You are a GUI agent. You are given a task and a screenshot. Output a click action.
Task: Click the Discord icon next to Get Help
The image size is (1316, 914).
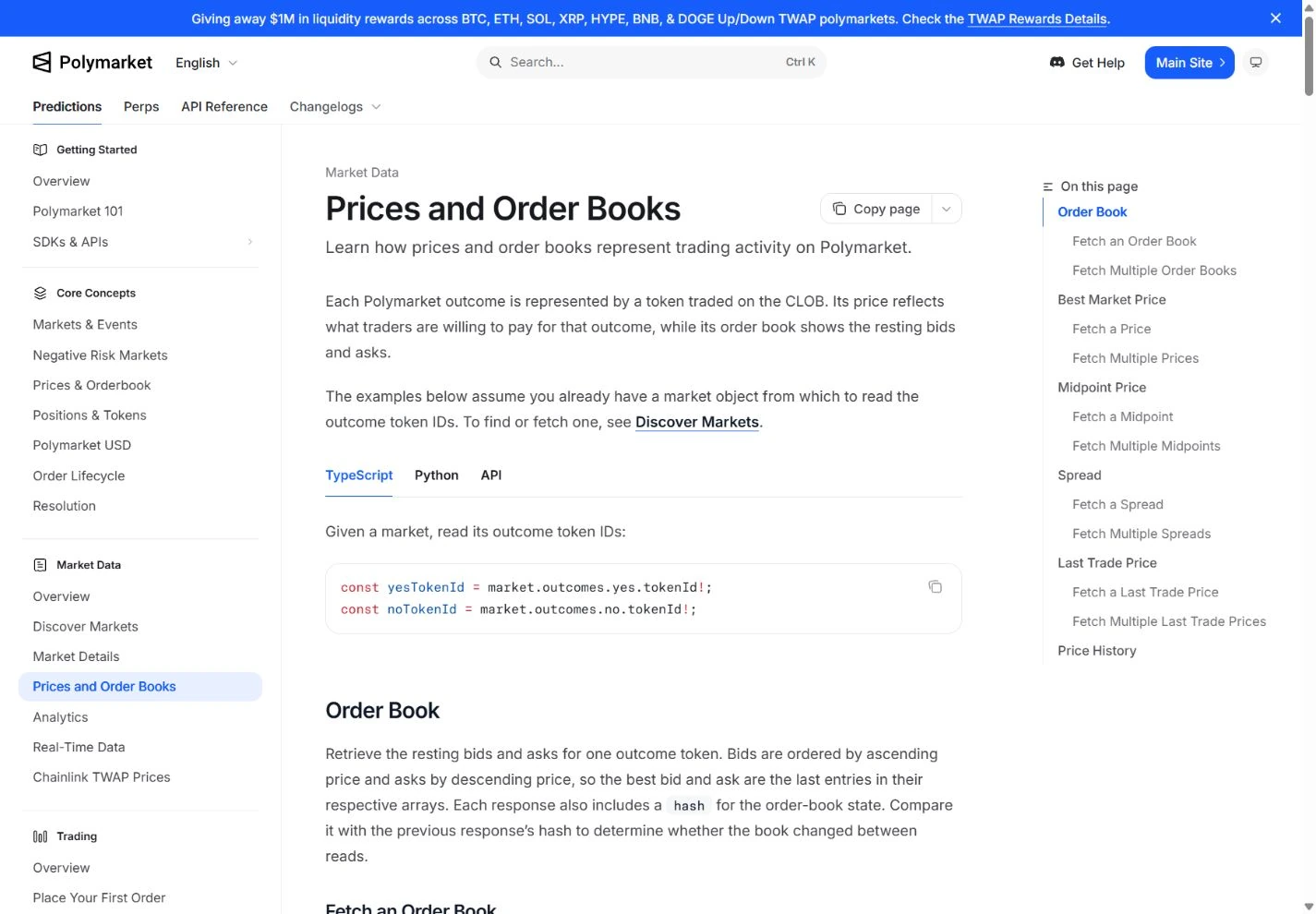[x=1057, y=62]
